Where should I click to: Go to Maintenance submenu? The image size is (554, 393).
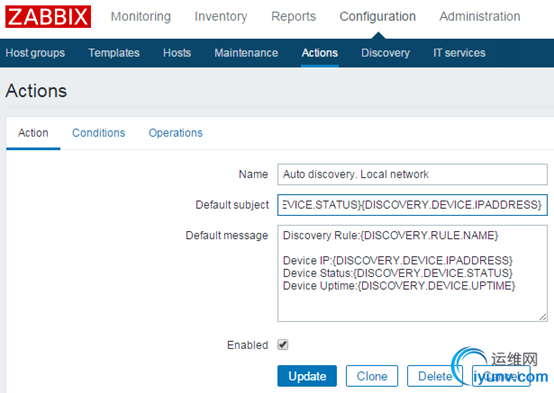(x=246, y=53)
